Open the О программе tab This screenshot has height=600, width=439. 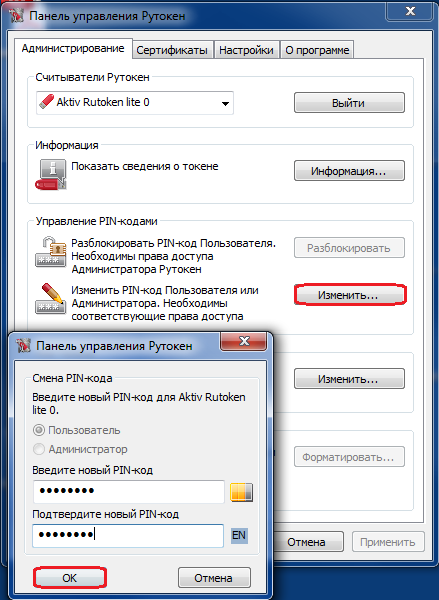(x=317, y=50)
